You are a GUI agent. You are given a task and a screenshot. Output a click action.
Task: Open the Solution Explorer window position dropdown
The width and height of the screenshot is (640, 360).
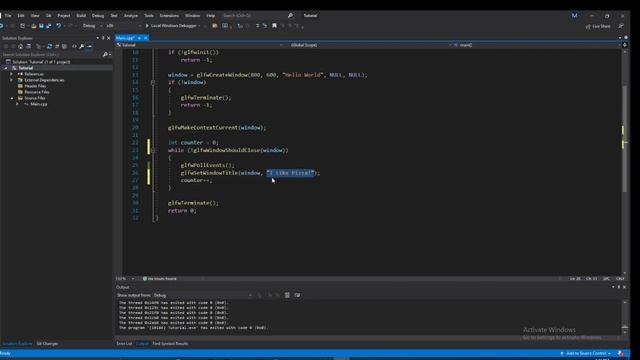click(x=98, y=38)
